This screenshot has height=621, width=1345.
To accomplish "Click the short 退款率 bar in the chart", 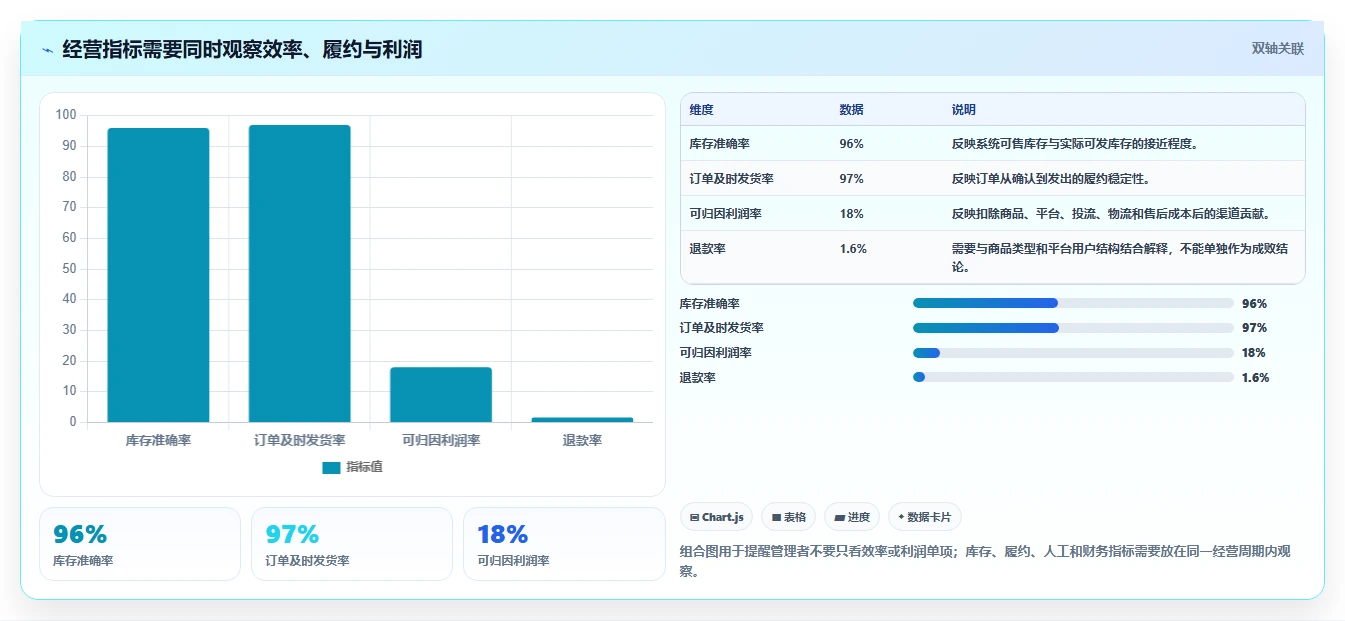I will coord(582,419).
